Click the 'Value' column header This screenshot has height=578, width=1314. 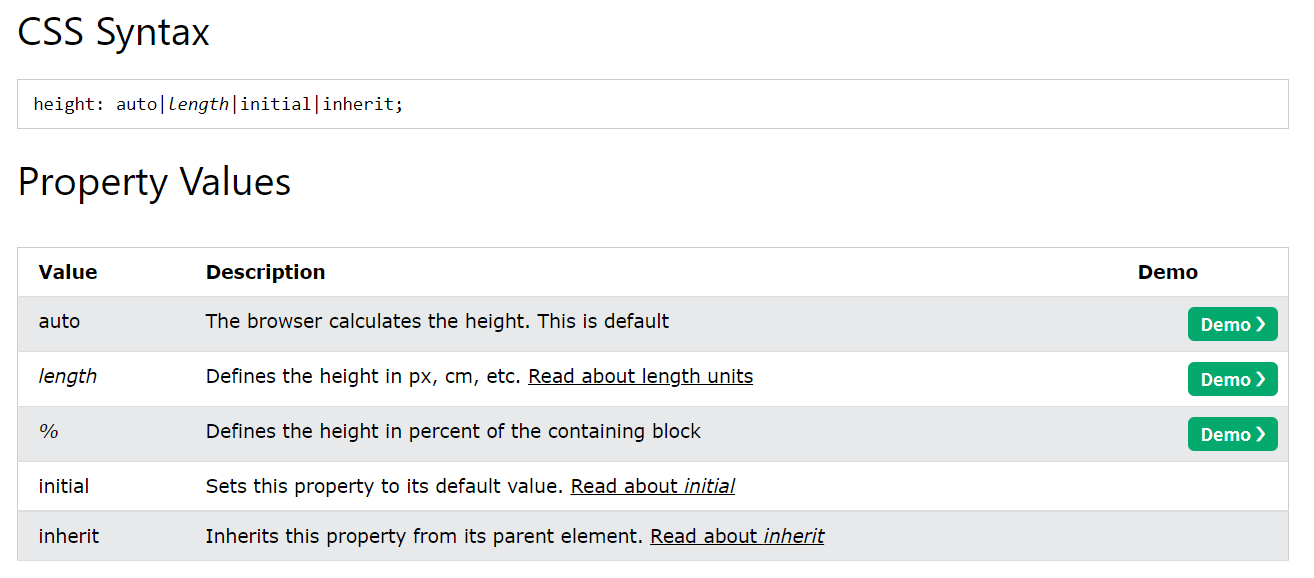(68, 272)
